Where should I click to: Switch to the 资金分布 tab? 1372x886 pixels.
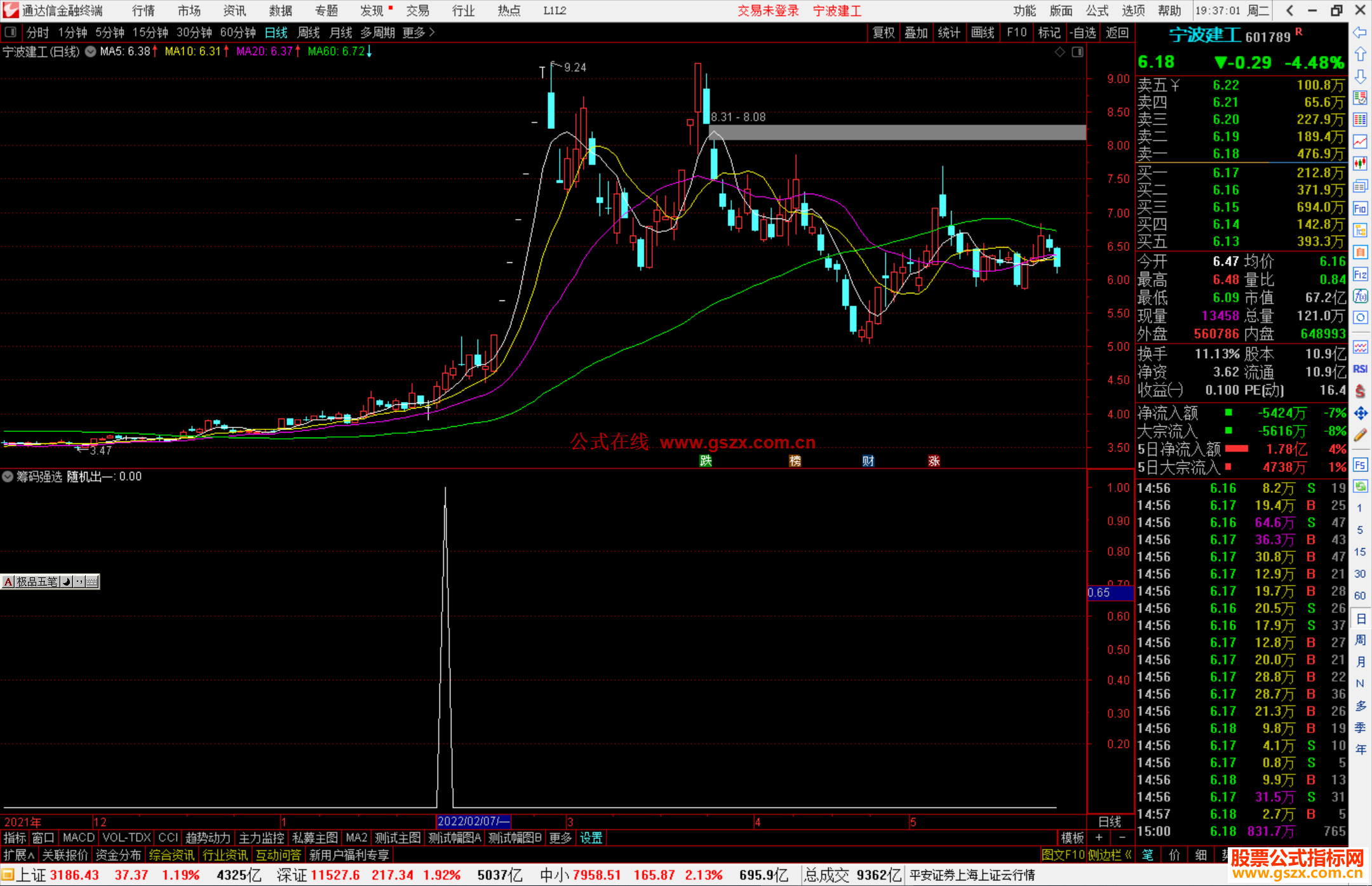[x=118, y=855]
